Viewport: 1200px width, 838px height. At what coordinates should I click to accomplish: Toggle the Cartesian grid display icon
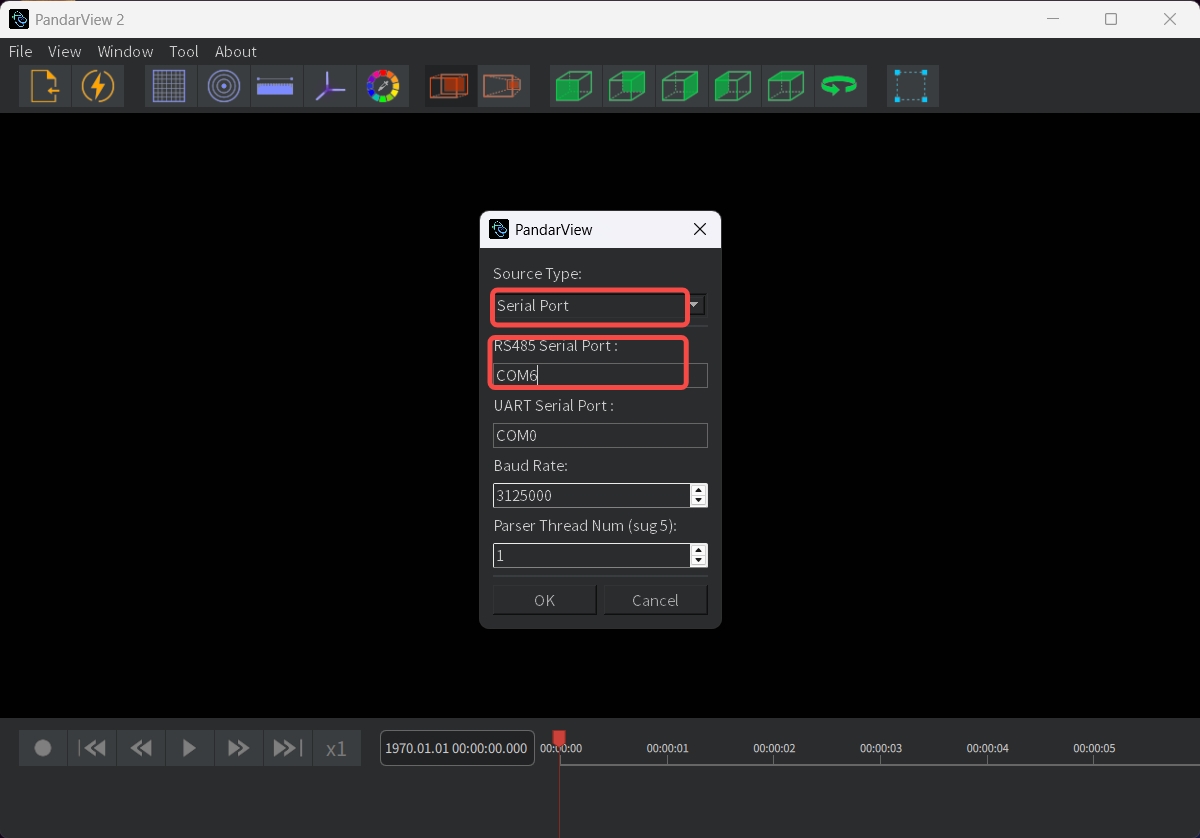(x=170, y=87)
